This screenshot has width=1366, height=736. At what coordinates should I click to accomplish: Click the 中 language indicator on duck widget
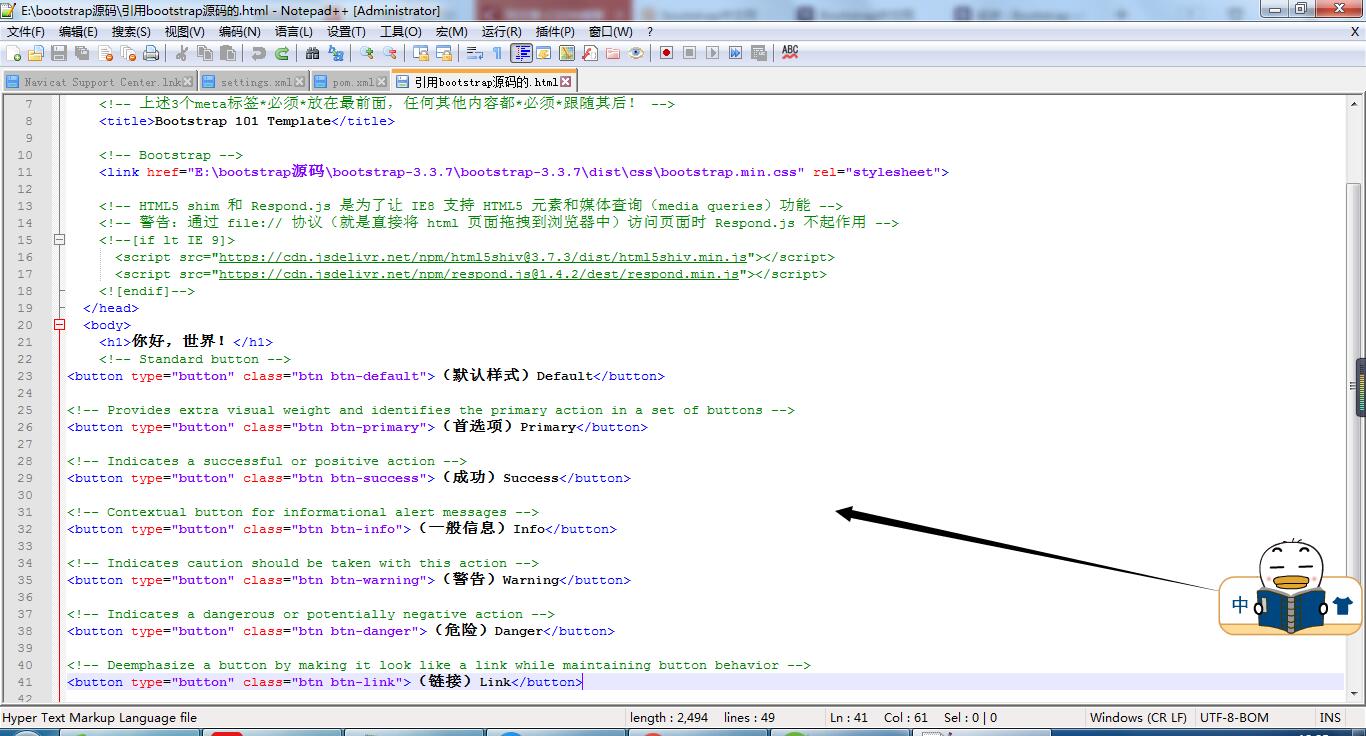point(1240,605)
